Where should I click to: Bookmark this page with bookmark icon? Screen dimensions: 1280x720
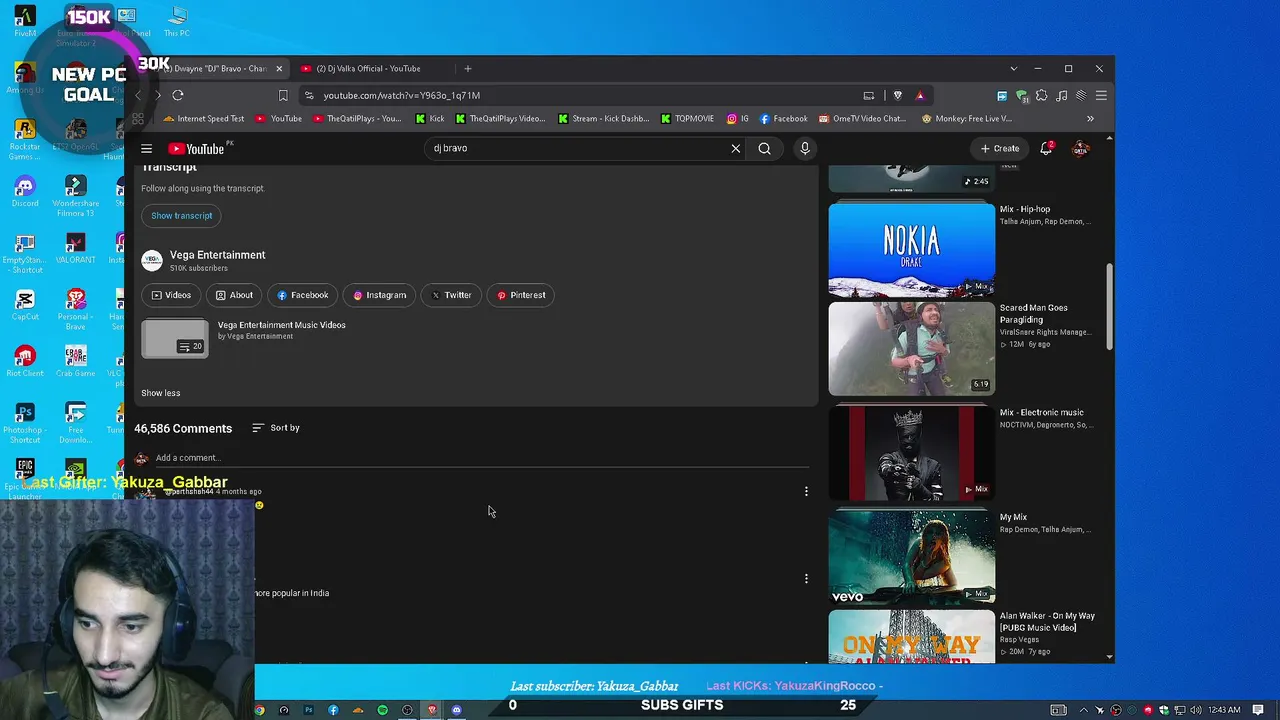tap(283, 95)
